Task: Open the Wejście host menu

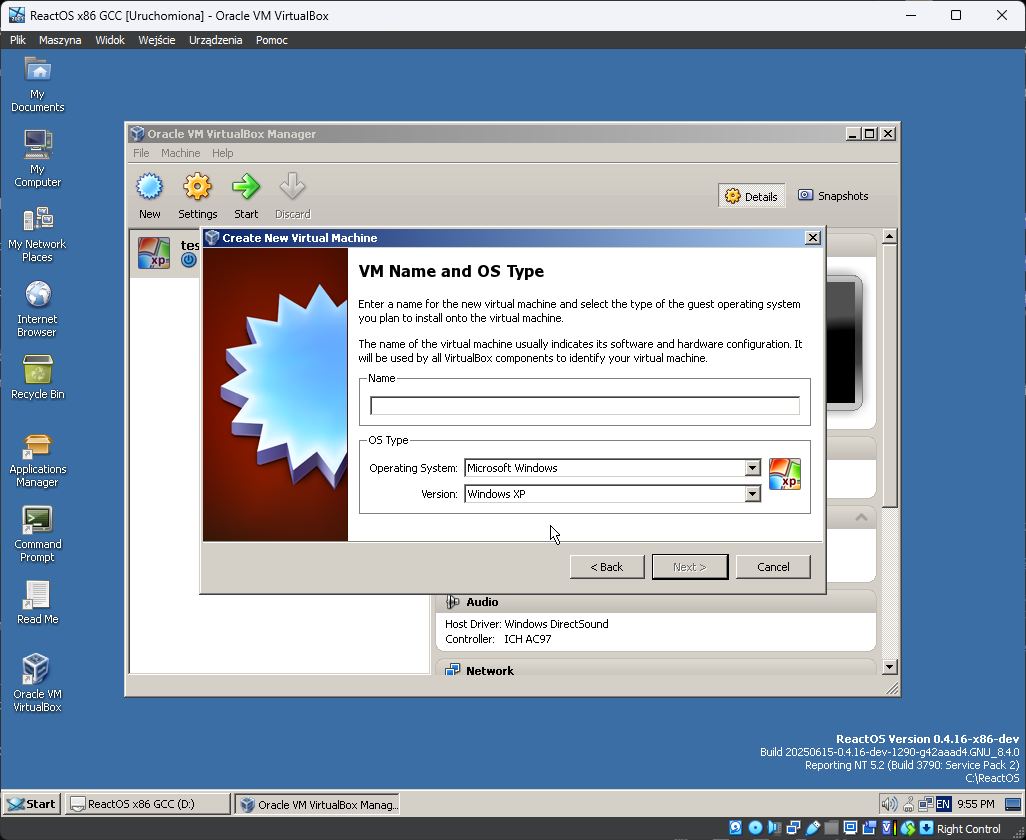Action: [x=156, y=40]
